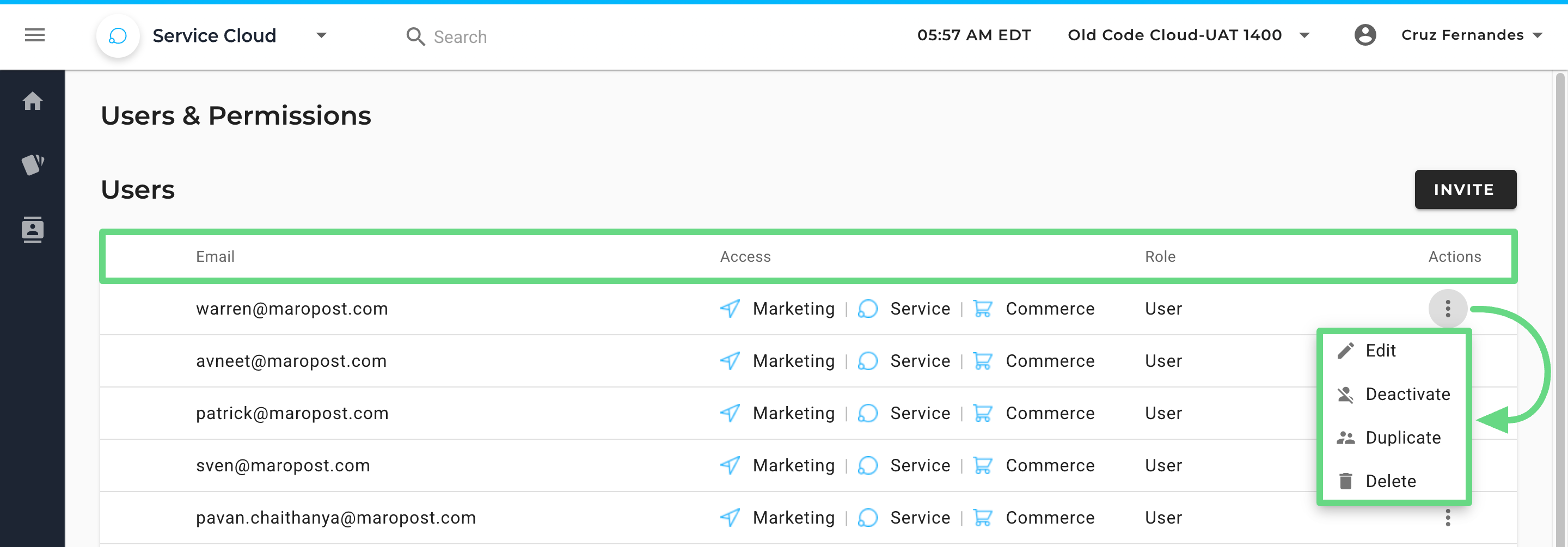Open actions menu for pavan.chaithanya@maropost.com
This screenshot has width=1568, height=547.
(x=1448, y=517)
